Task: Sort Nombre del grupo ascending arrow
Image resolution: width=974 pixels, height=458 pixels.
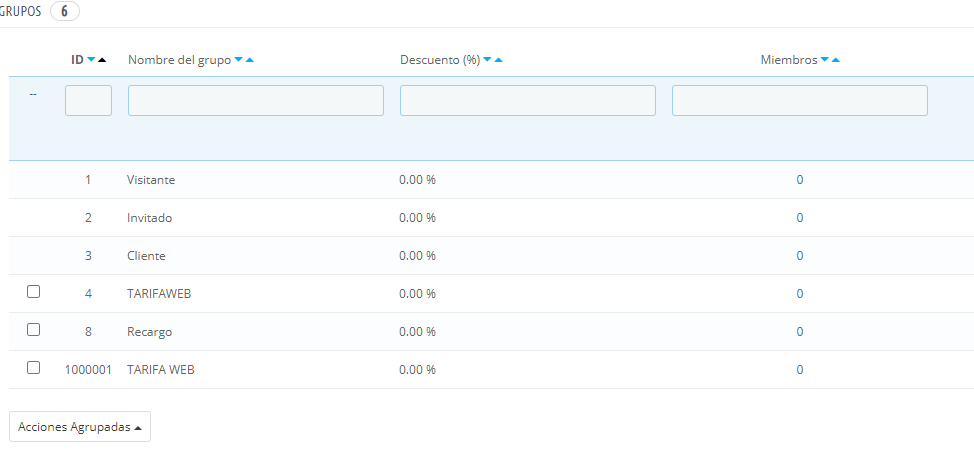Action: click(x=250, y=60)
